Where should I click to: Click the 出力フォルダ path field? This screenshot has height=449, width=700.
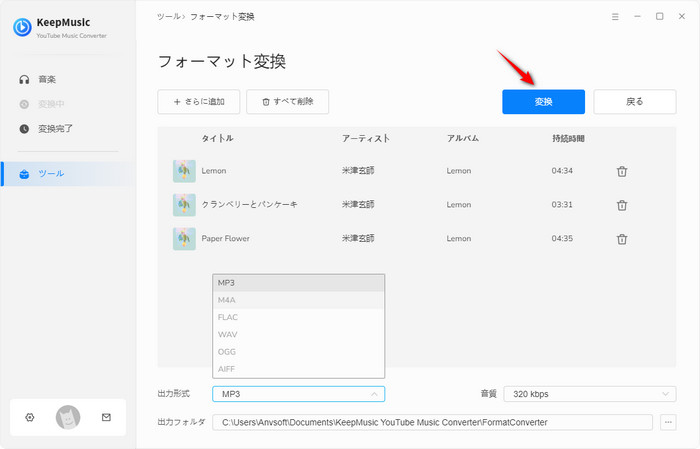coord(432,422)
